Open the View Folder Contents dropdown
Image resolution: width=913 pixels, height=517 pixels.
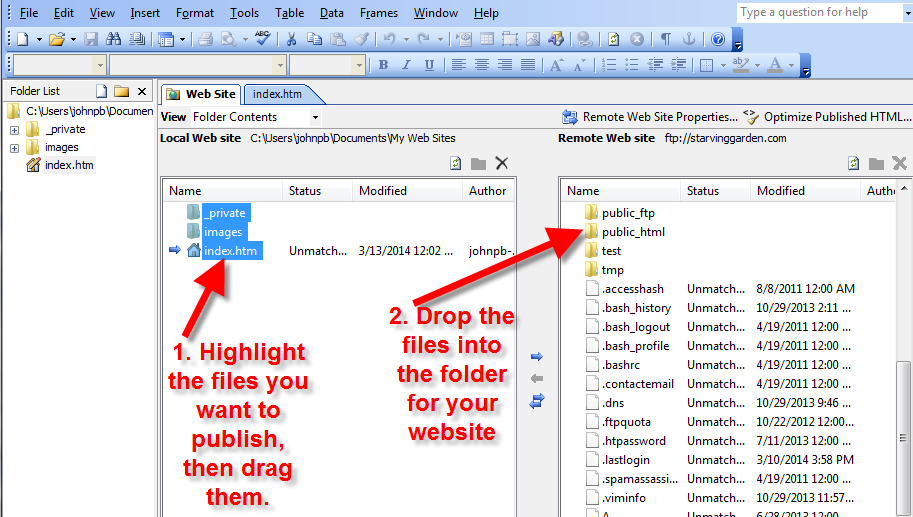pyautogui.click(x=314, y=117)
